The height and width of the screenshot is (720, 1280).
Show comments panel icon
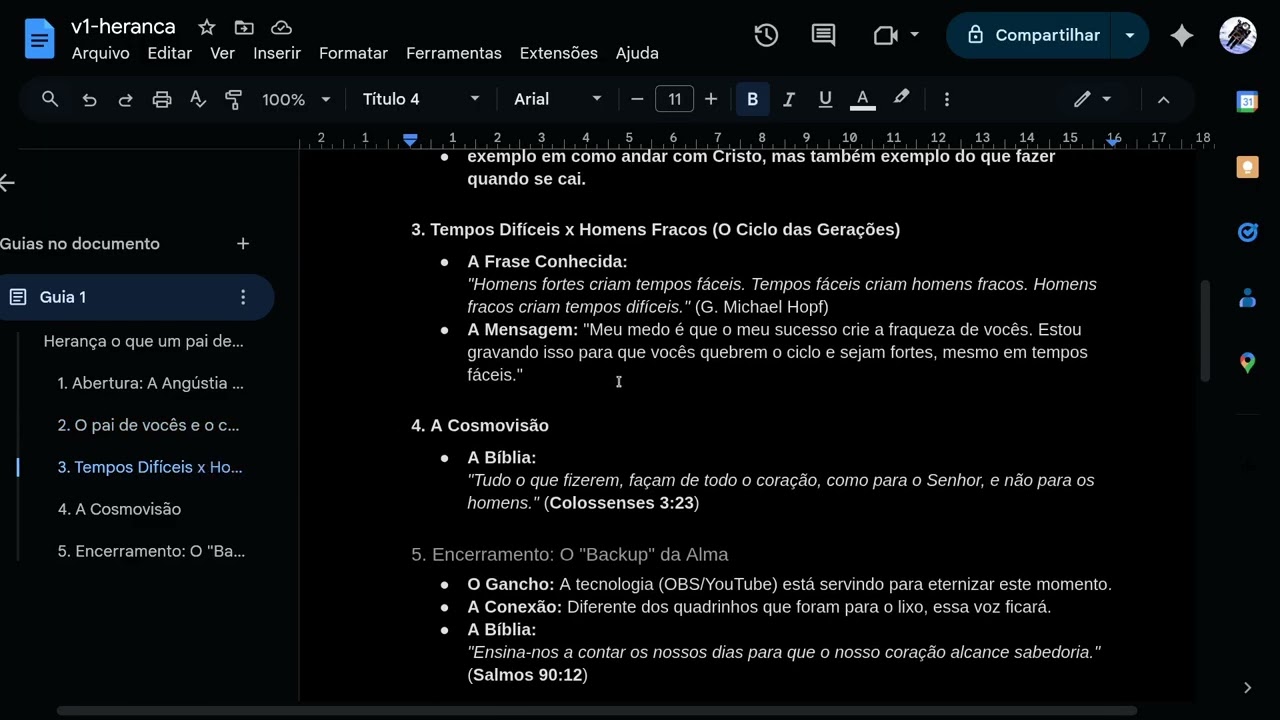click(823, 35)
